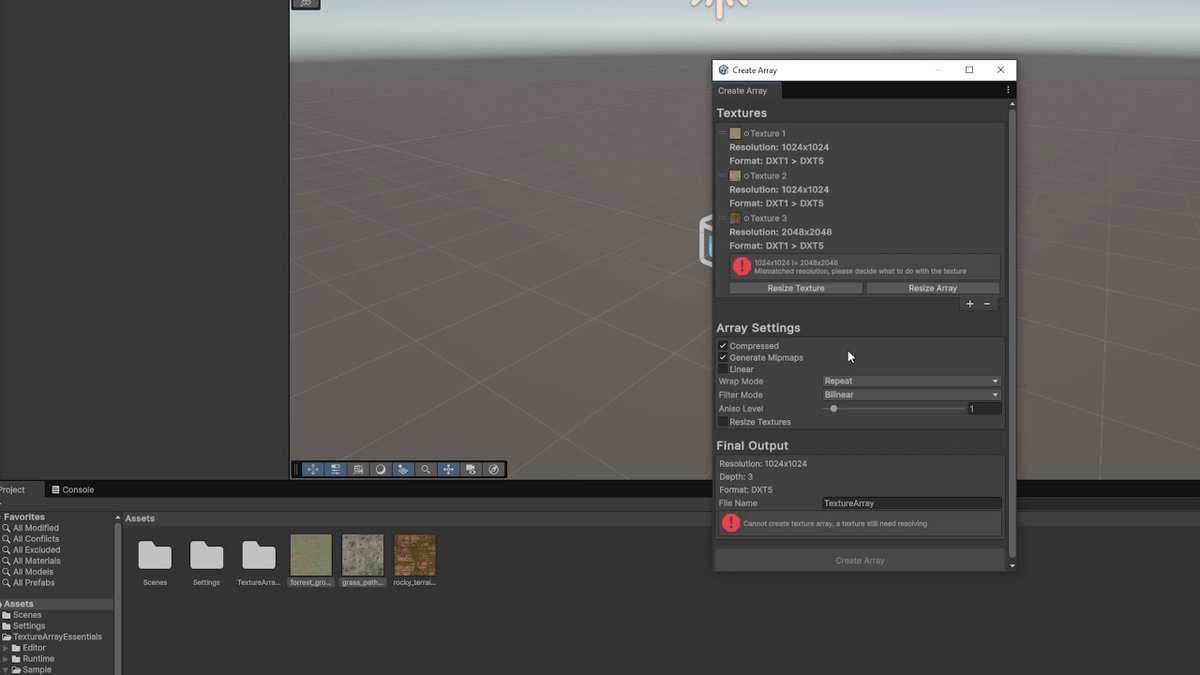
Task: Click the Texture 3 color thumbnail
Action: (x=735, y=218)
